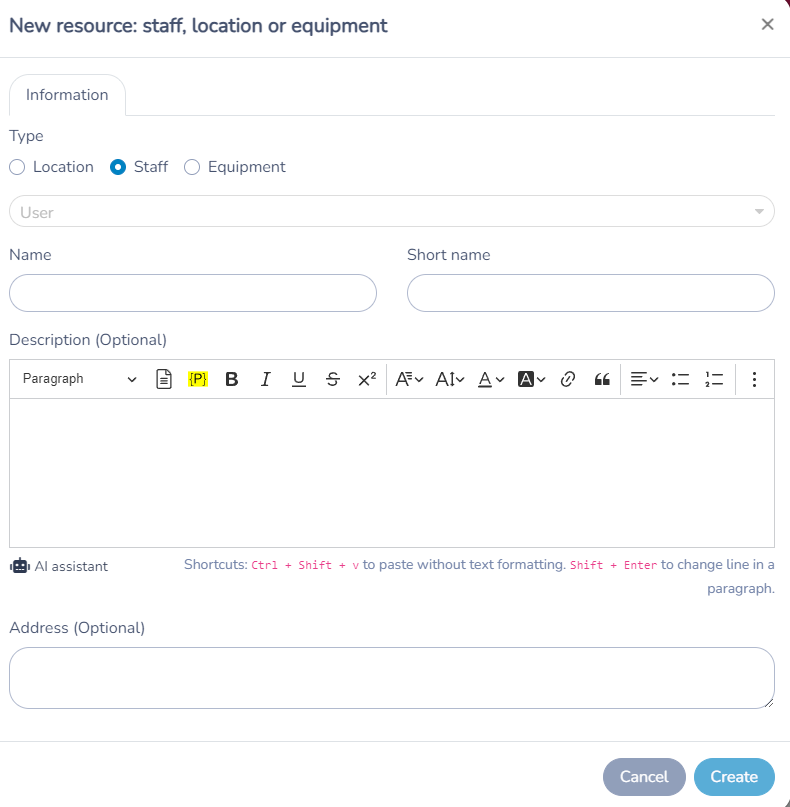Screen dimensions: 790x807
Task: Open the text alignment dropdown
Action: (x=644, y=379)
